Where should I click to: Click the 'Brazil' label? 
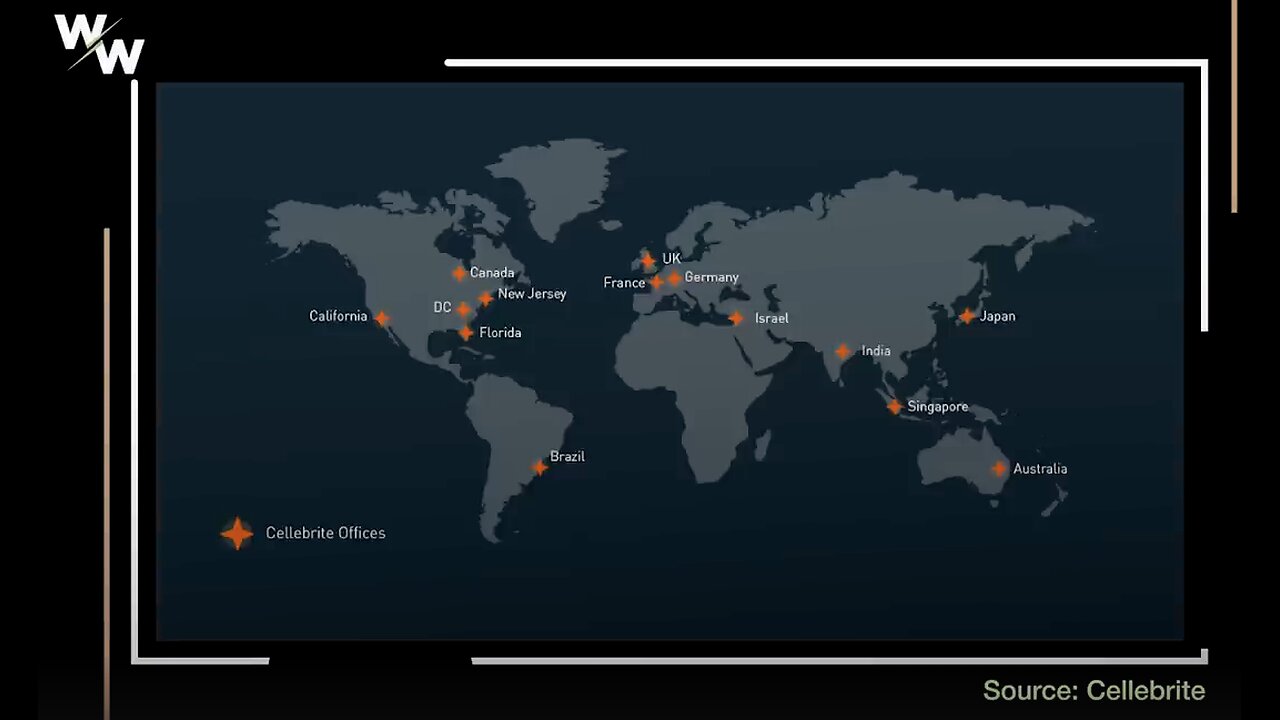pos(567,457)
